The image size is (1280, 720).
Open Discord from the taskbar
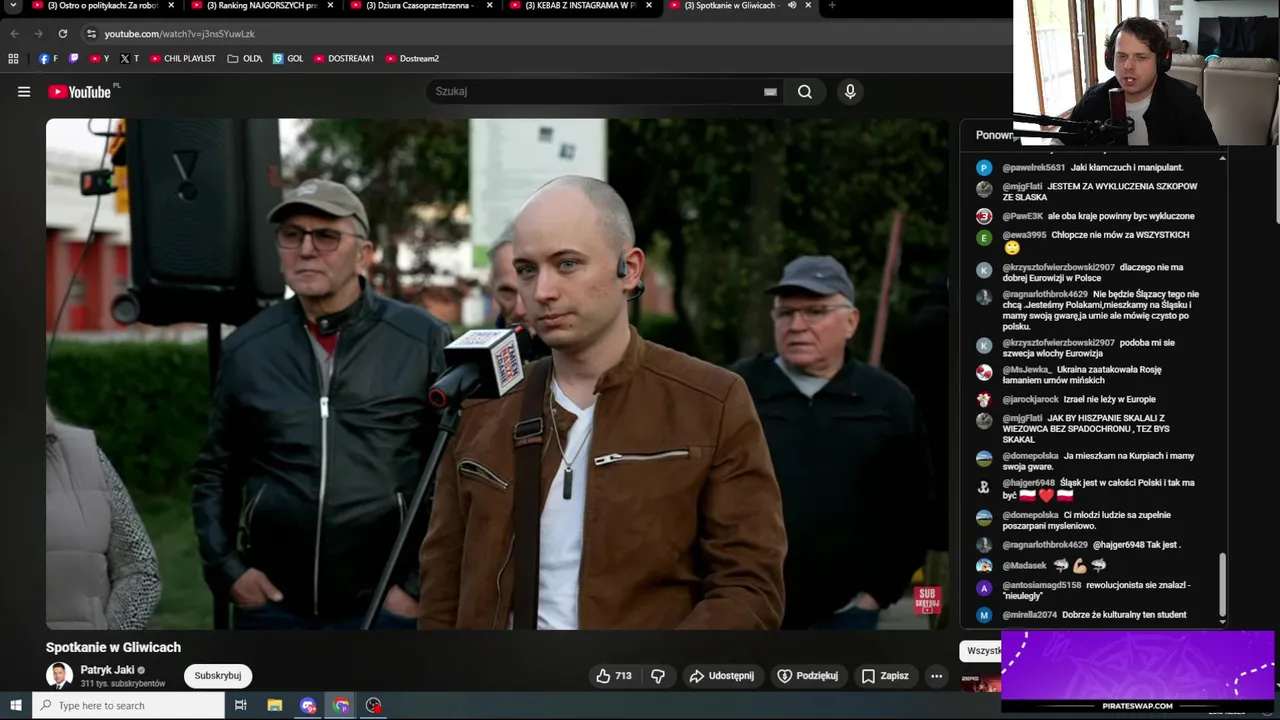pyautogui.click(x=308, y=705)
